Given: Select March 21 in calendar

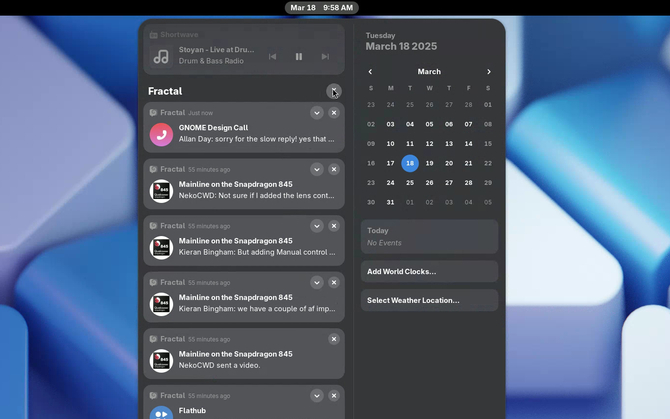Looking at the screenshot, I should pyautogui.click(x=468, y=163).
